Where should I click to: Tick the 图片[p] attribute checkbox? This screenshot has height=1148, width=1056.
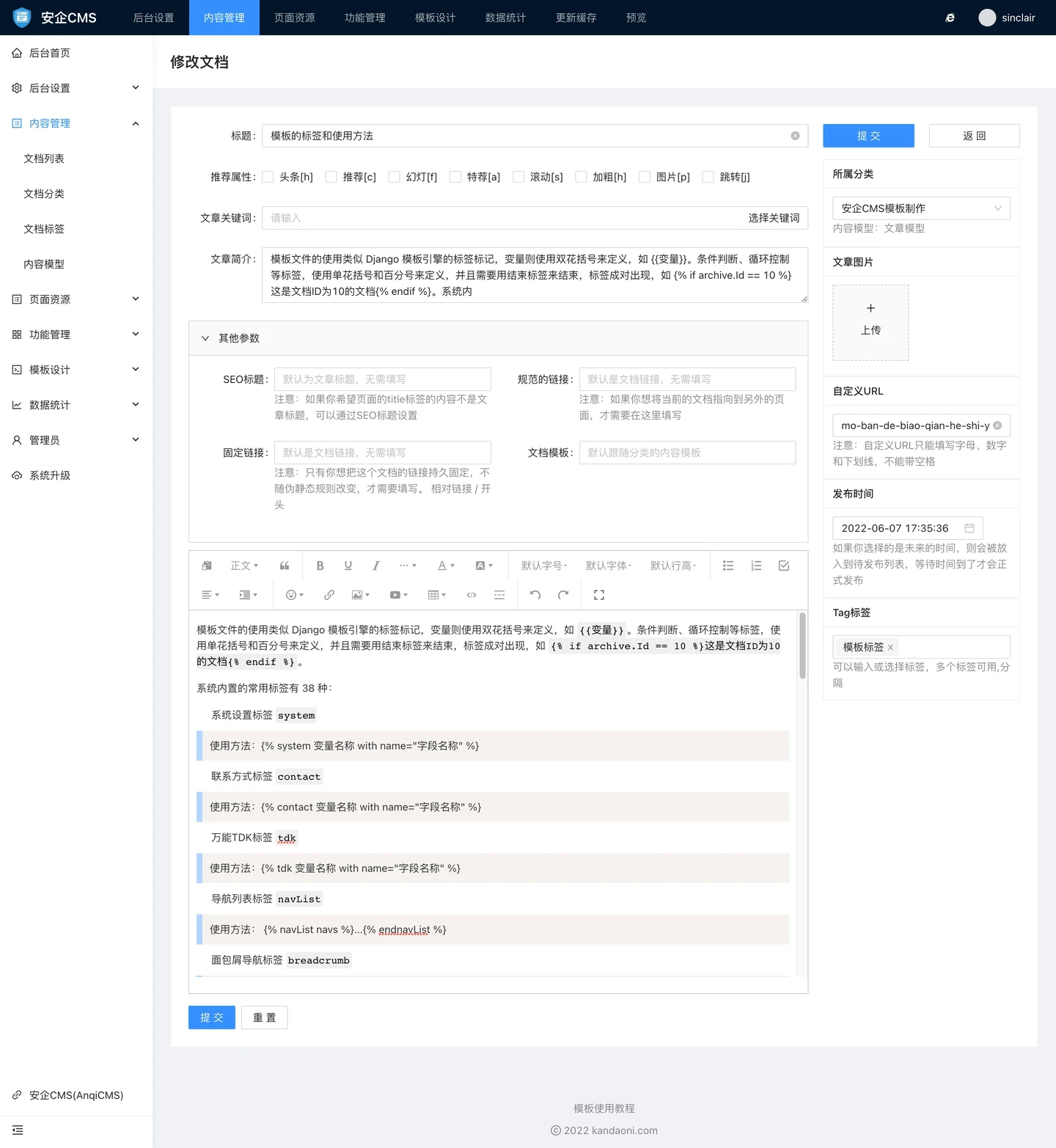[645, 177]
